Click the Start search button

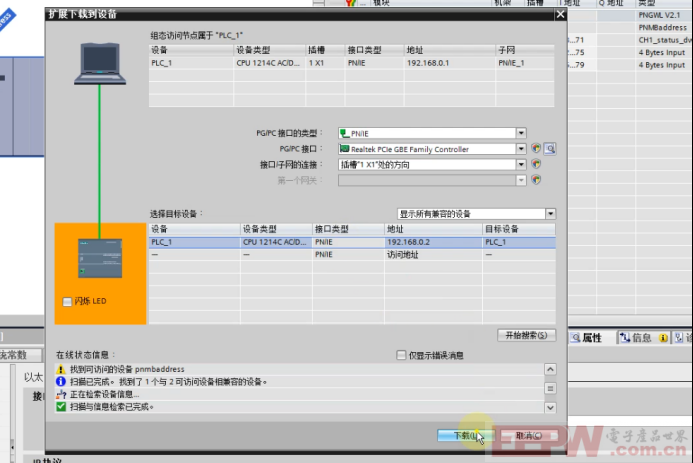[526, 335]
